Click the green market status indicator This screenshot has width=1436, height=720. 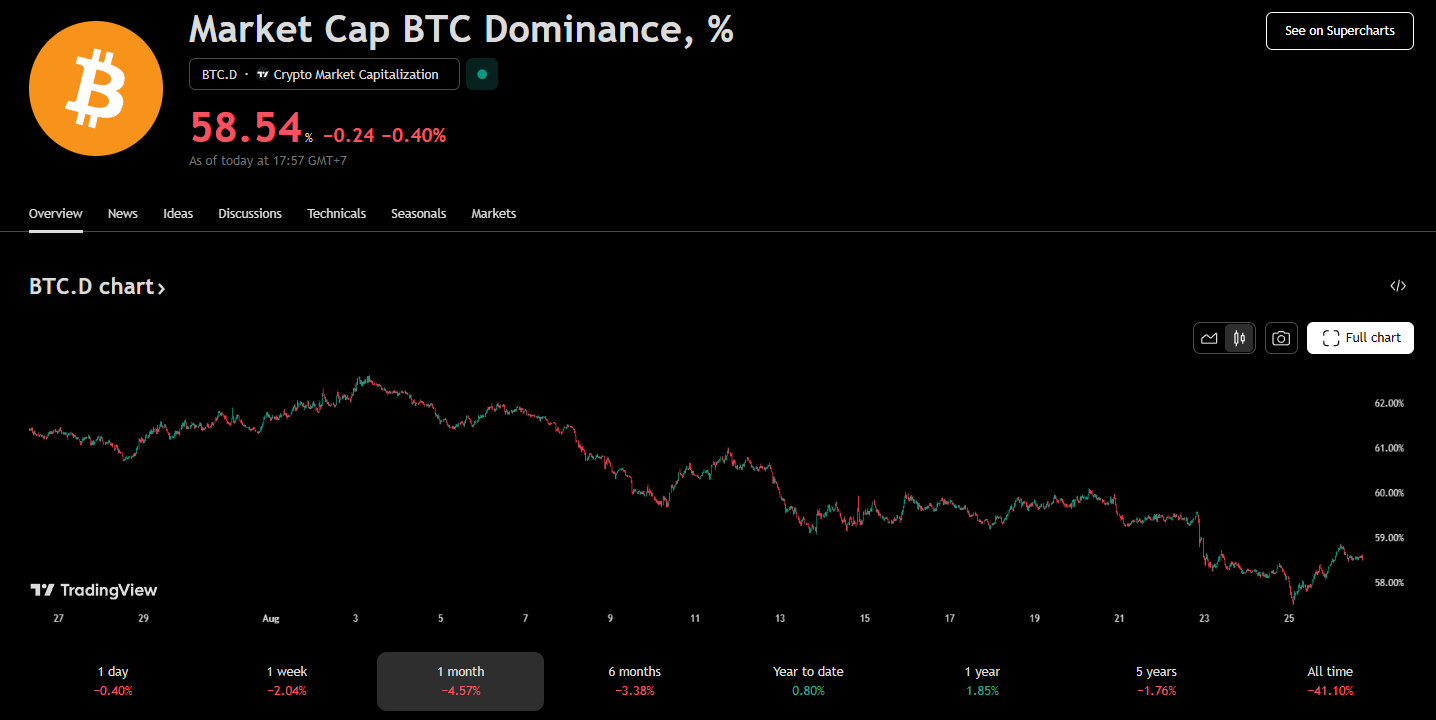point(482,74)
